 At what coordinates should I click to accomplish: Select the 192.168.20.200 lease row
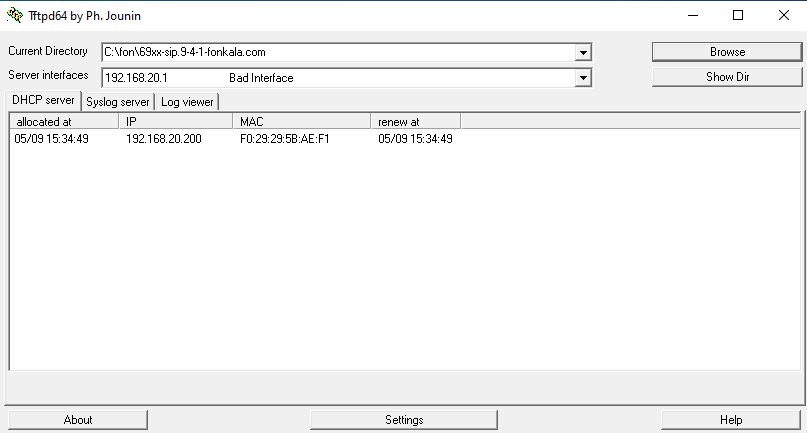pyautogui.click(x=163, y=139)
